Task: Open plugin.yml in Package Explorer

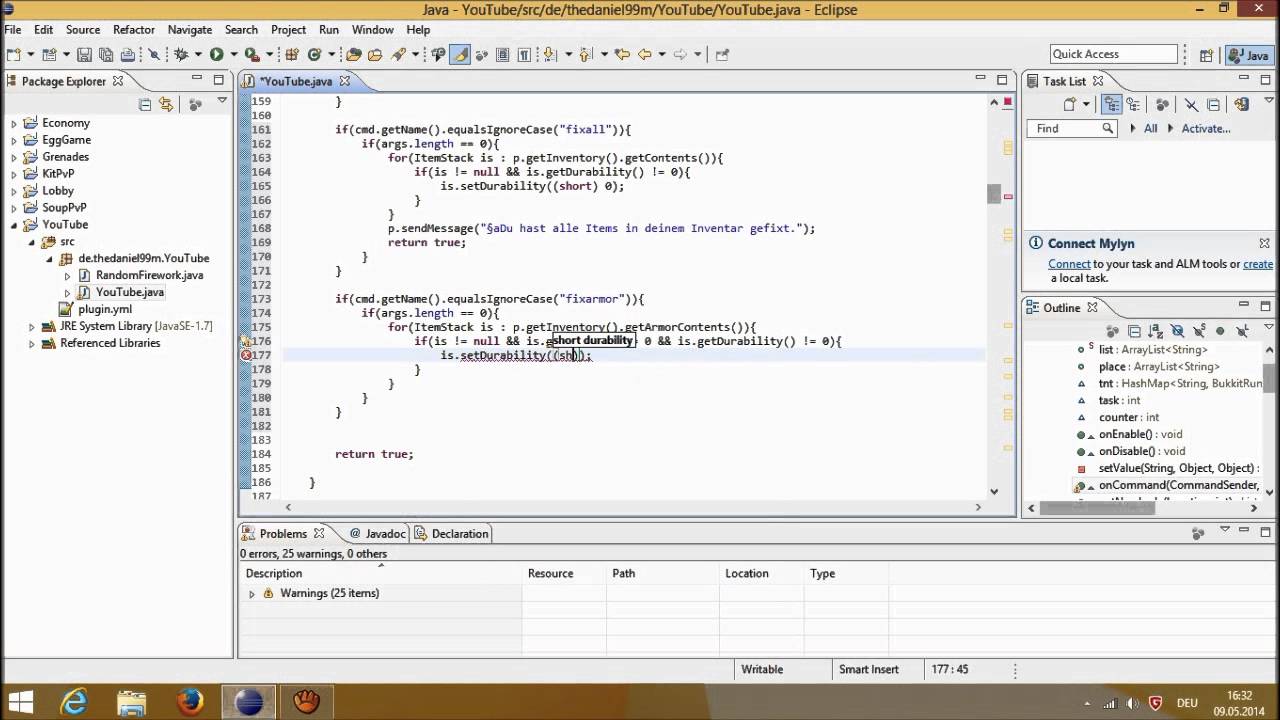Action: 104,309
